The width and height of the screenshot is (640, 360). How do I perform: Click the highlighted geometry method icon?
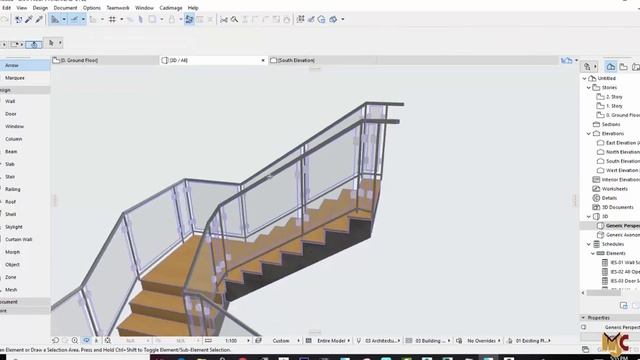coord(34,44)
